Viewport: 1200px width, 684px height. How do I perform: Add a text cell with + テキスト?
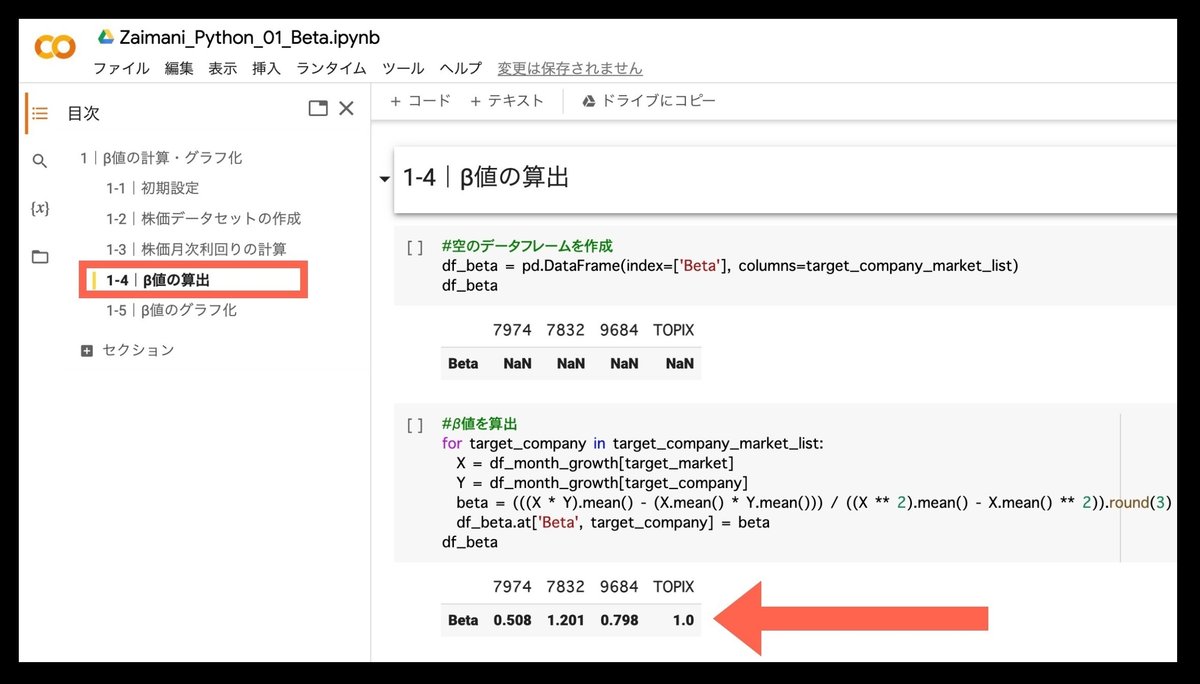[505, 100]
